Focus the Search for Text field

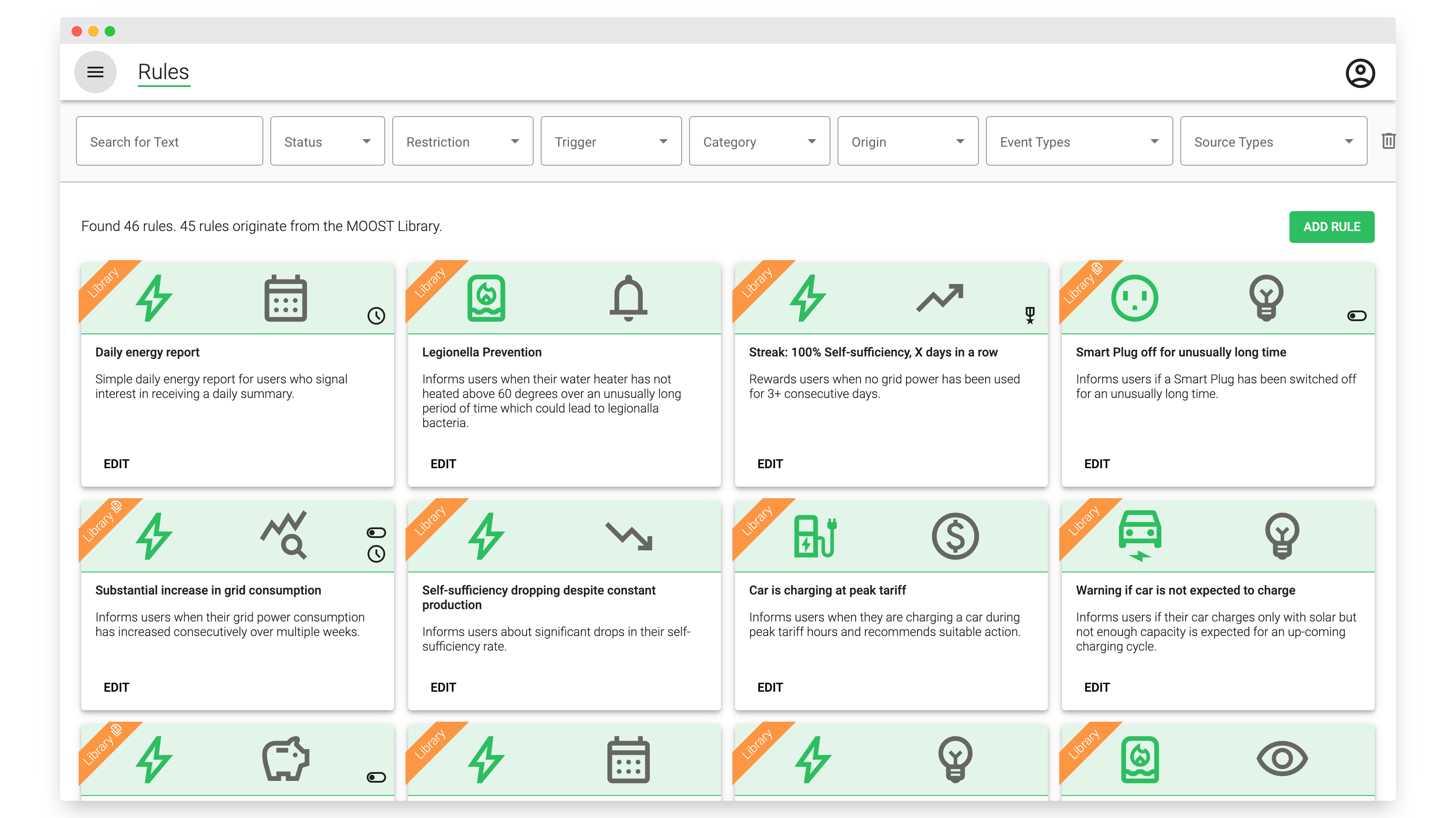[169, 141]
